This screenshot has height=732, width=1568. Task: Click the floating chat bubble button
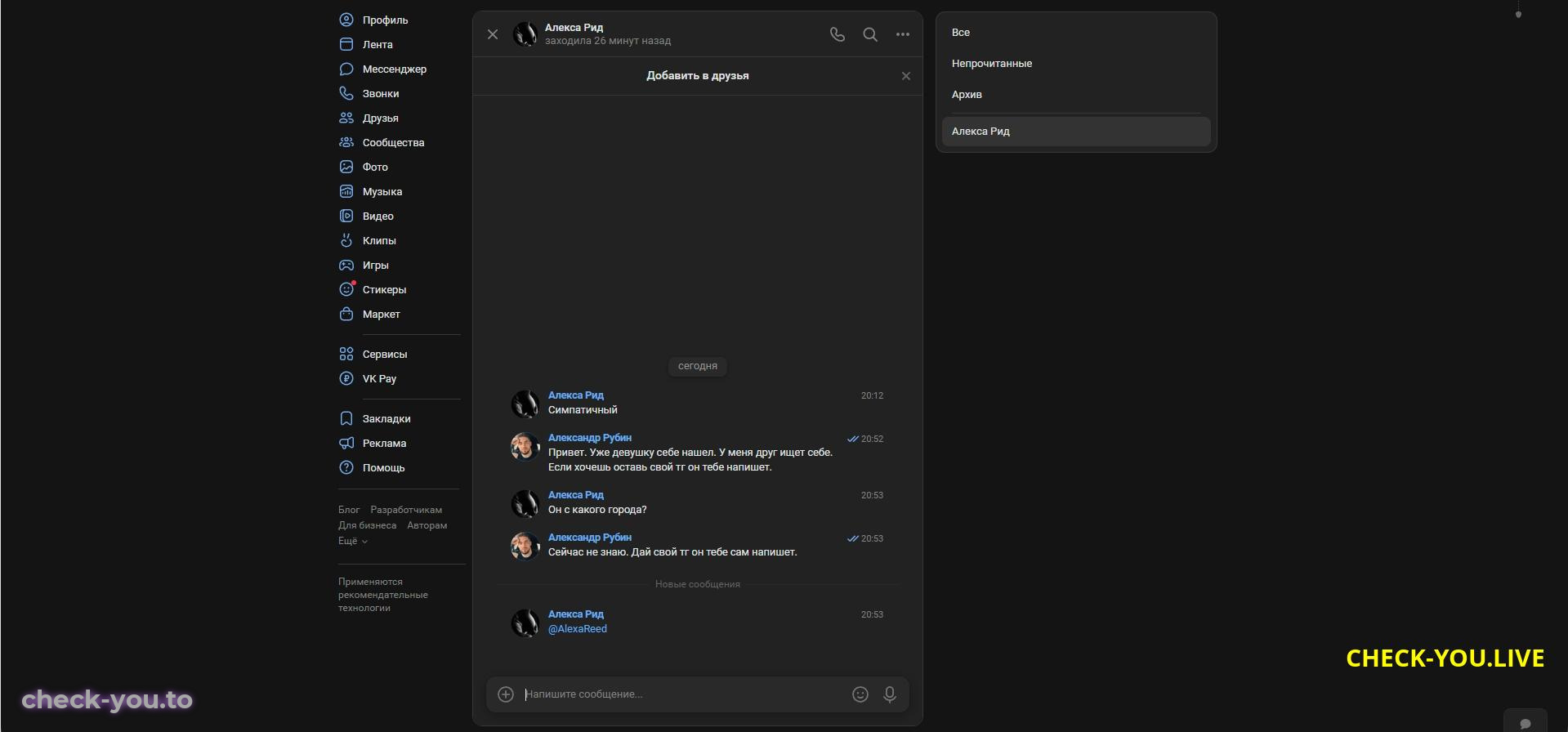(x=1525, y=722)
